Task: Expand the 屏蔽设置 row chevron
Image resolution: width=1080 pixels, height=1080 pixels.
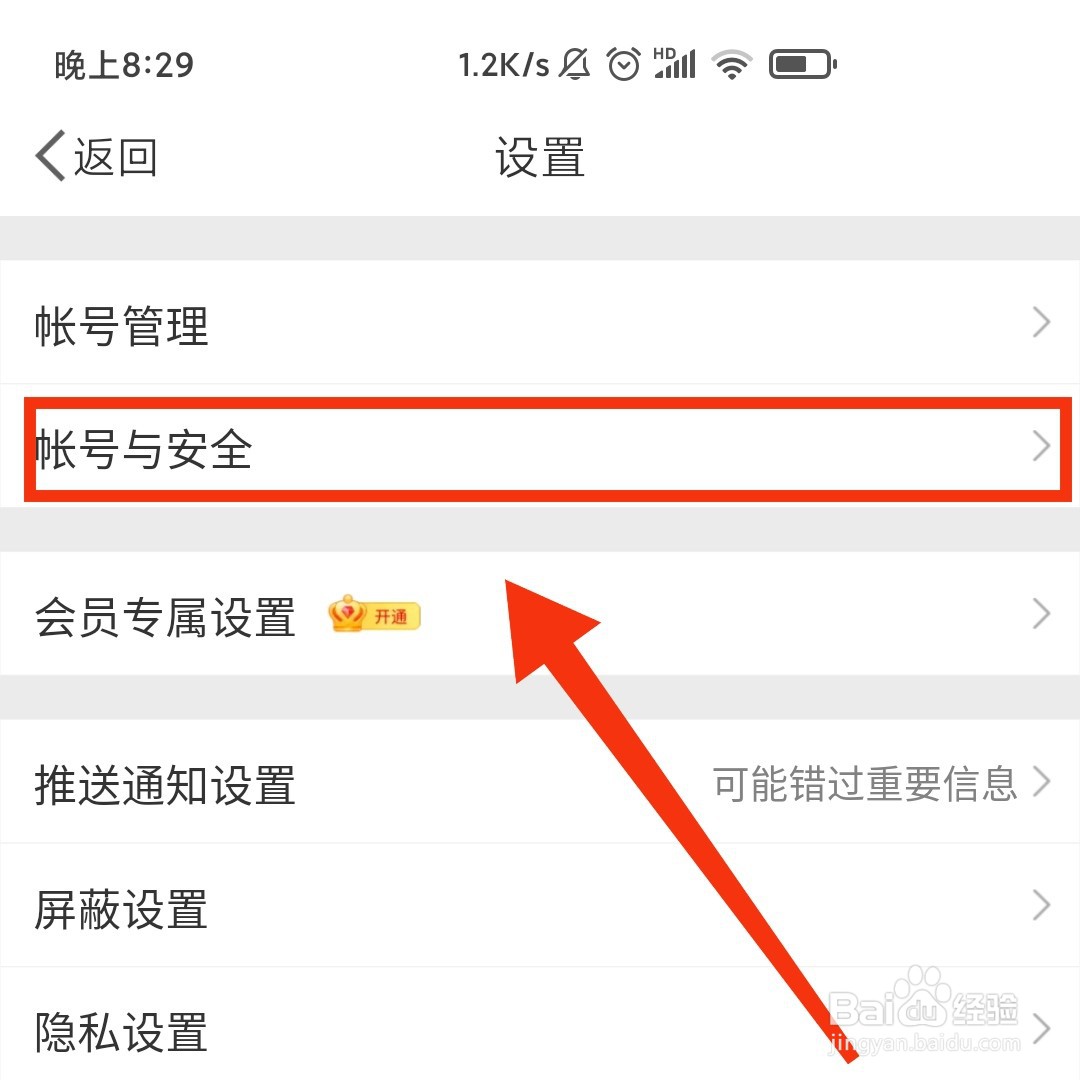Action: pyautogui.click(x=1041, y=905)
